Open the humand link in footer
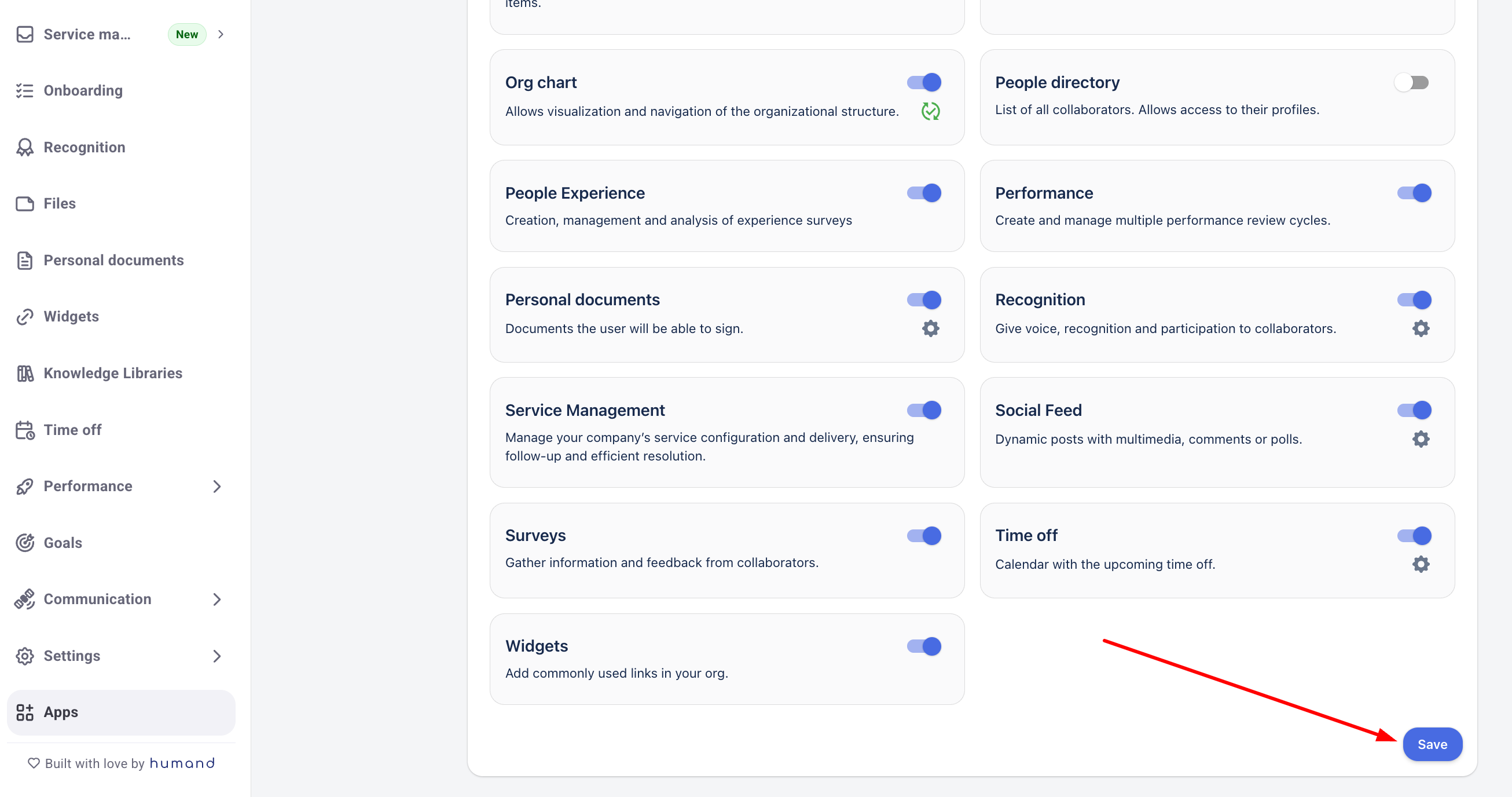1512x797 pixels. pos(182,762)
